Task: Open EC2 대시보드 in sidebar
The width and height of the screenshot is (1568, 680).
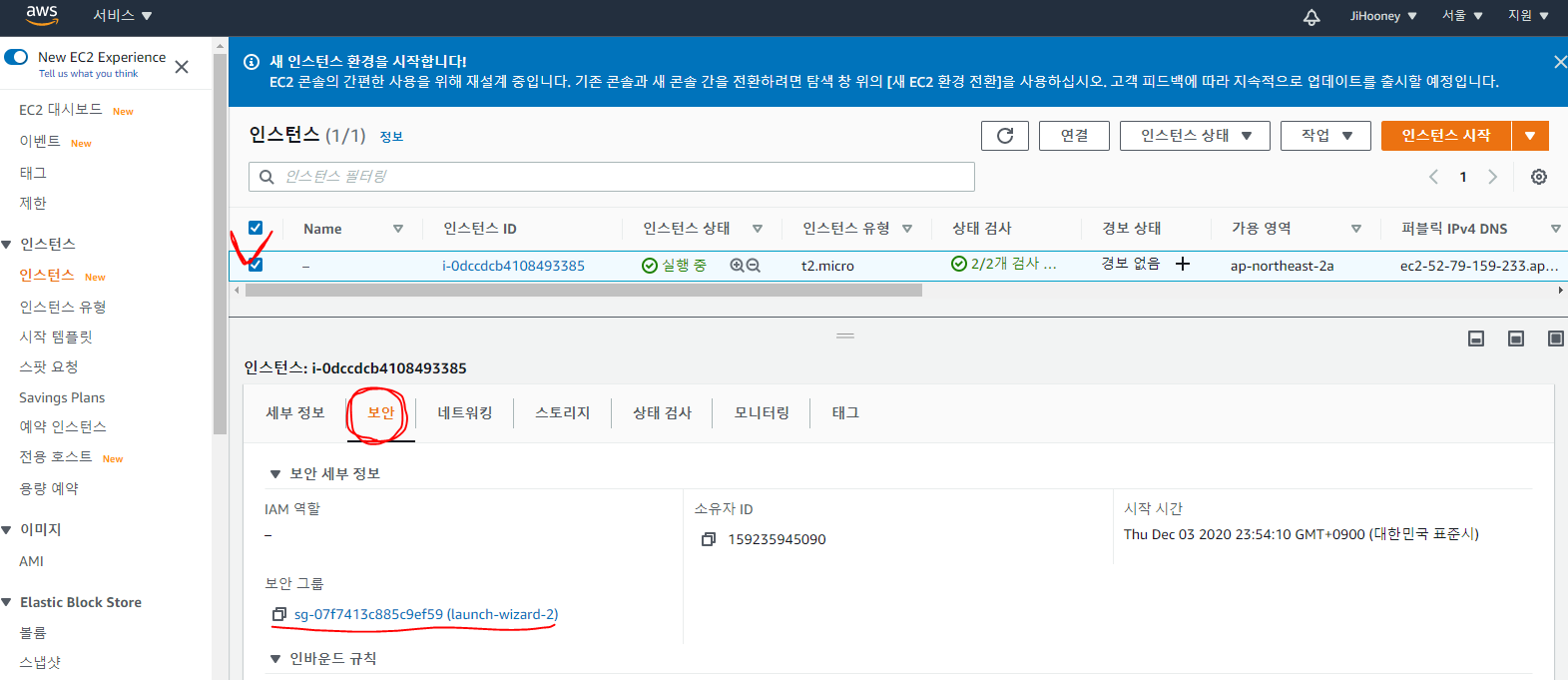Action: tap(61, 110)
